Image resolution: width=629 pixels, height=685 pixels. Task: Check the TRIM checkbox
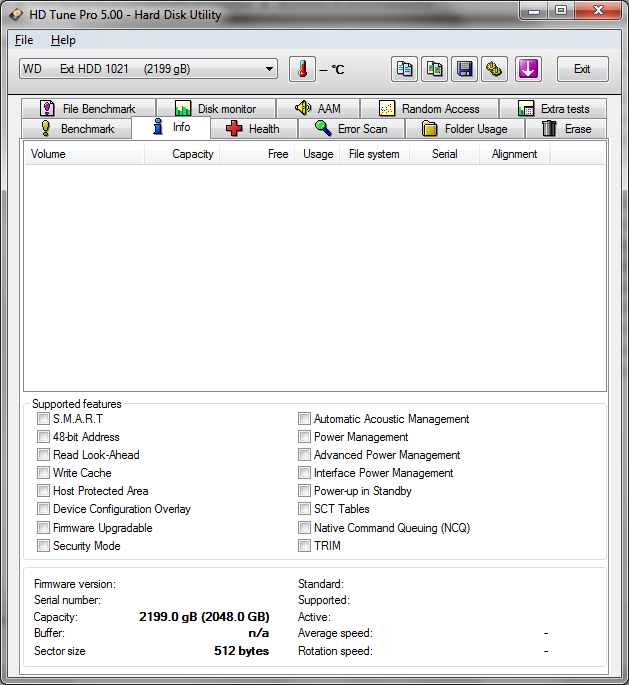click(x=304, y=546)
